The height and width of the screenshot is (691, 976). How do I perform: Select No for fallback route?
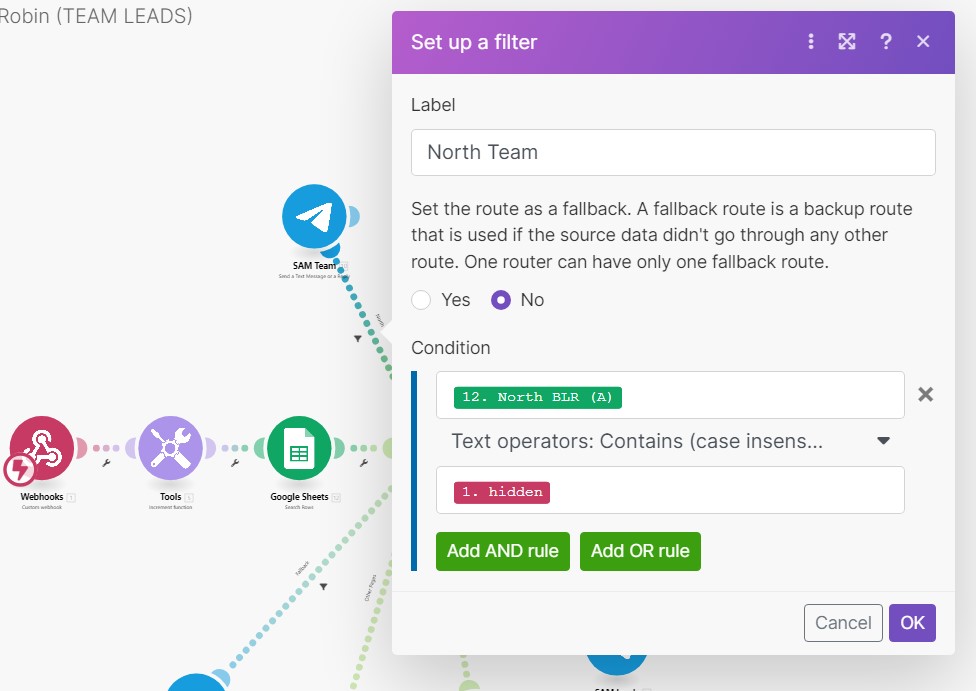(501, 300)
